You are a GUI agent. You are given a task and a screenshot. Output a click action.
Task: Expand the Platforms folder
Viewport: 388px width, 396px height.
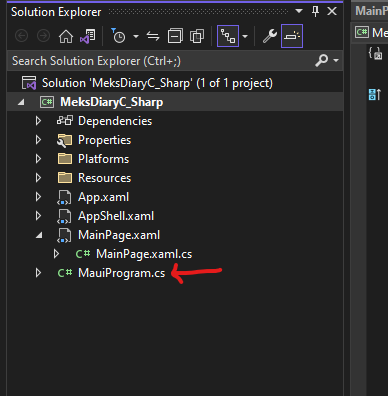(x=38, y=159)
